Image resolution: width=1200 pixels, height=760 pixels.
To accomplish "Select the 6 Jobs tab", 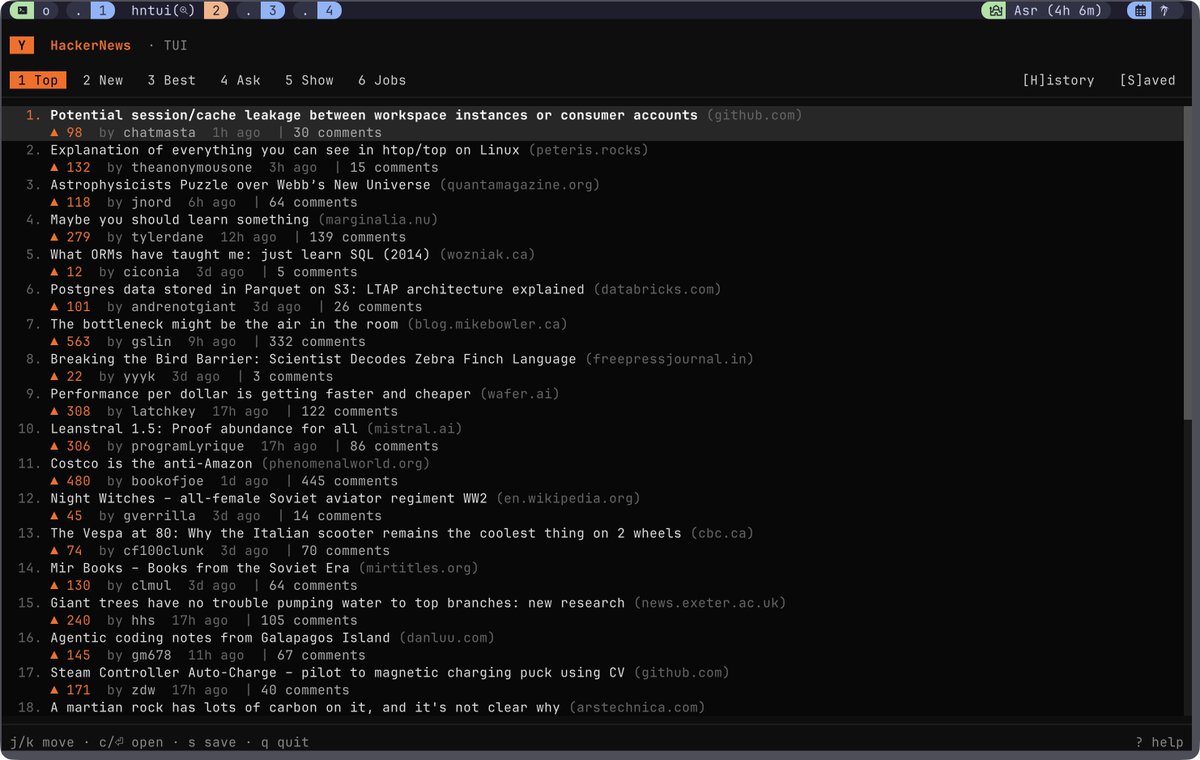I will click(382, 80).
